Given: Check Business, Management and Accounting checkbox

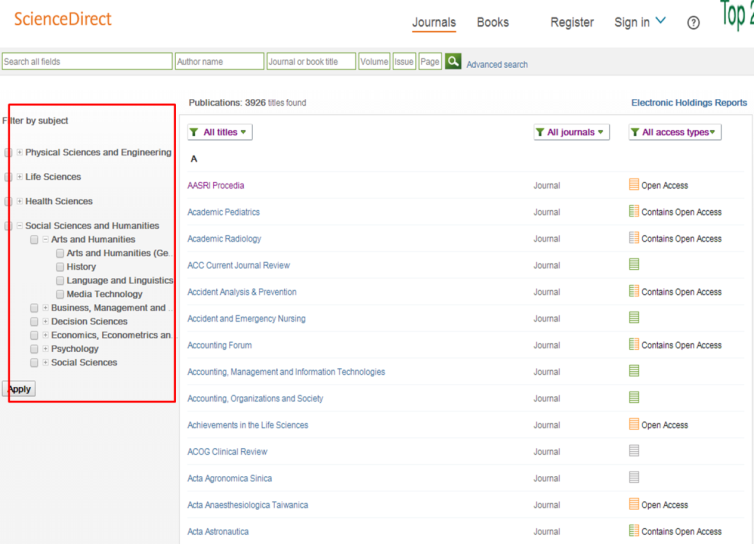Looking at the screenshot, I should click(34, 308).
